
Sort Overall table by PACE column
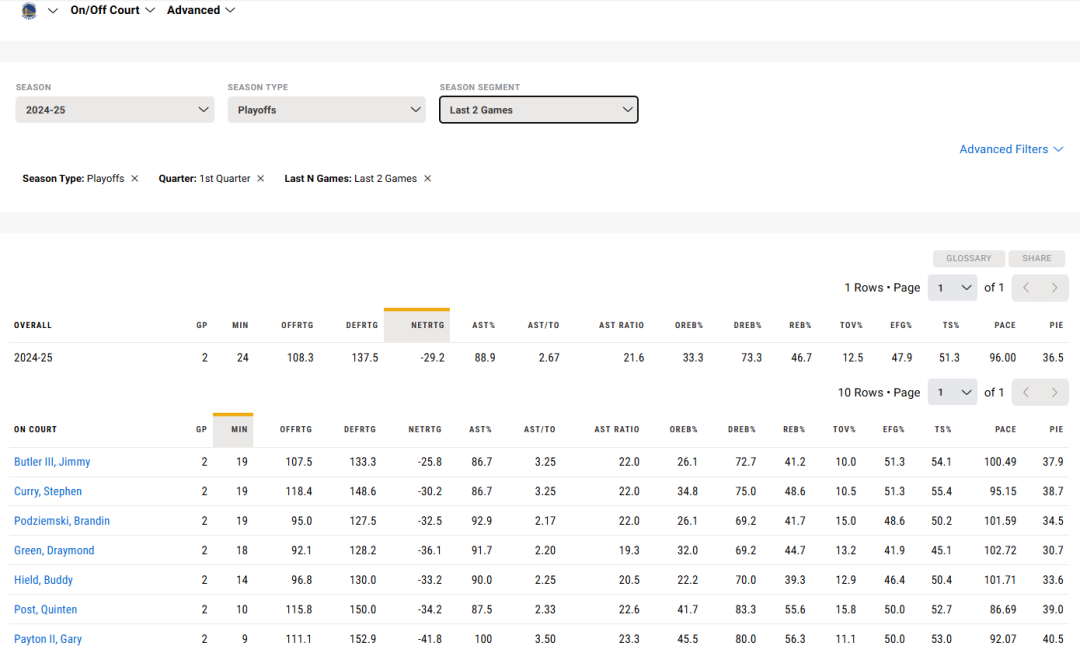1005,325
